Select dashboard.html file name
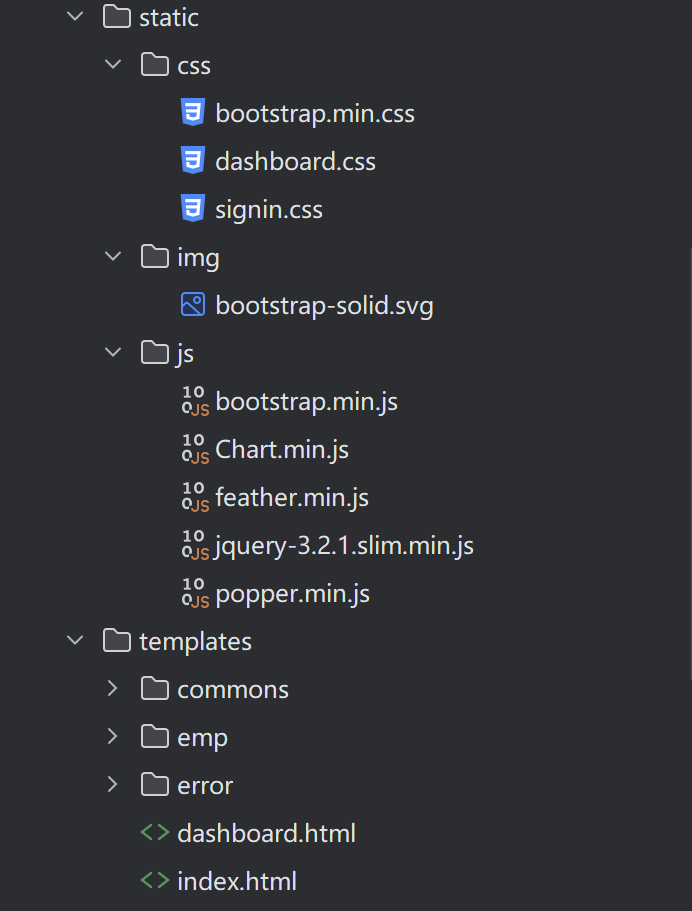The image size is (692, 911). point(266,834)
